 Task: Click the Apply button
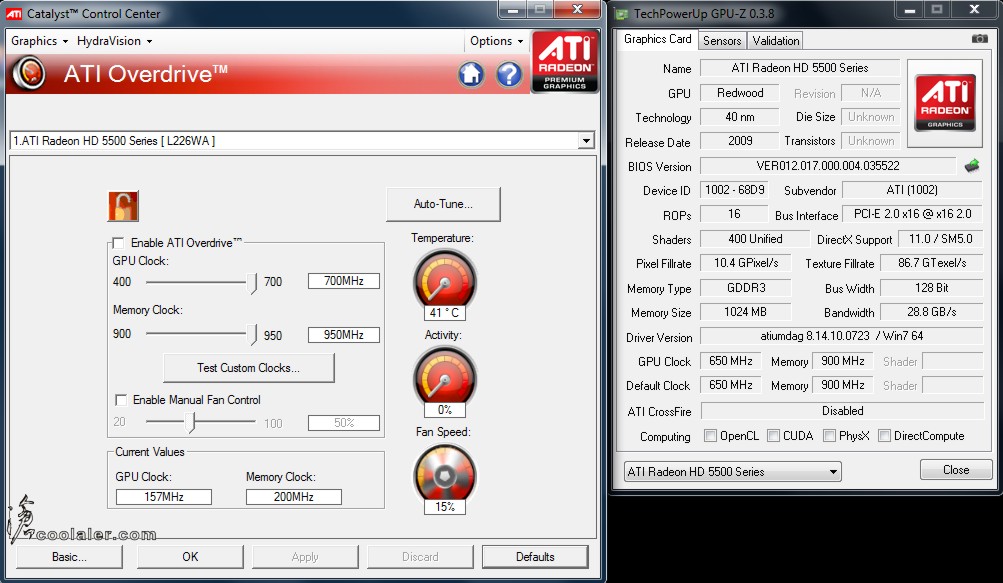click(305, 557)
